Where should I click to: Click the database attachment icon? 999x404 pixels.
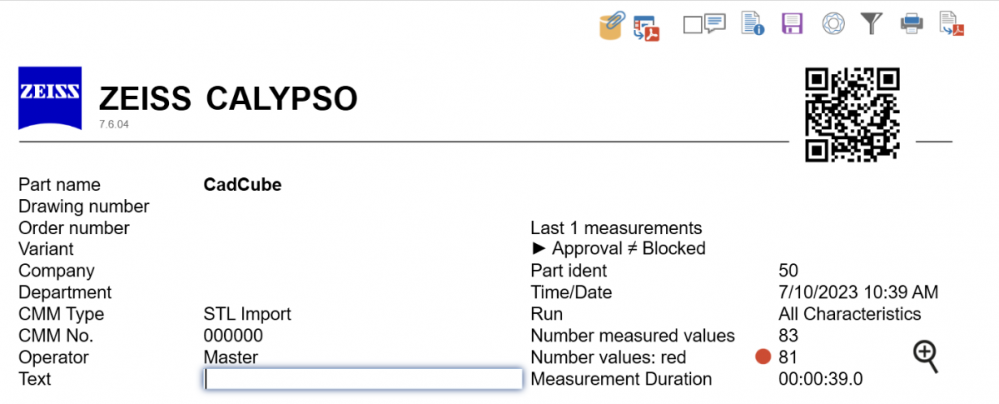[611, 25]
